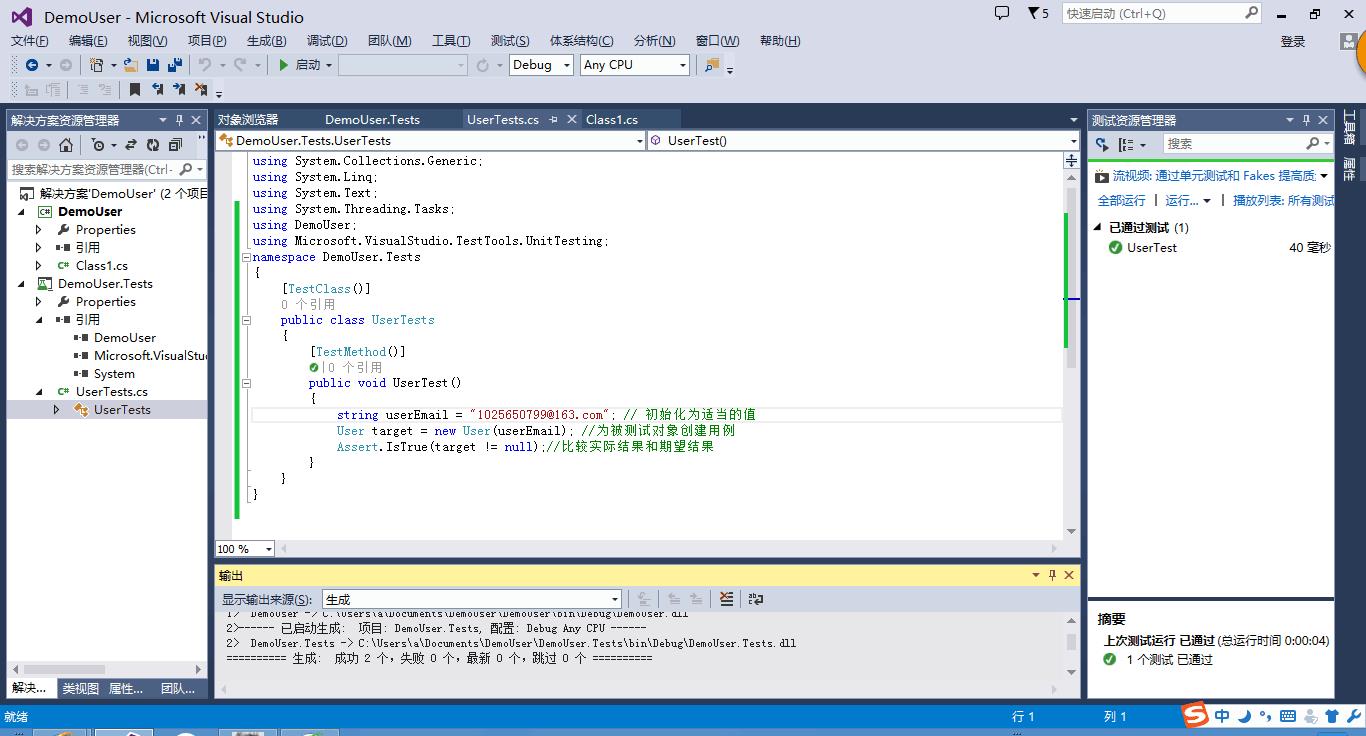Collapse the DemoUser.Tests project node
The image size is (1366, 736).
point(21,284)
